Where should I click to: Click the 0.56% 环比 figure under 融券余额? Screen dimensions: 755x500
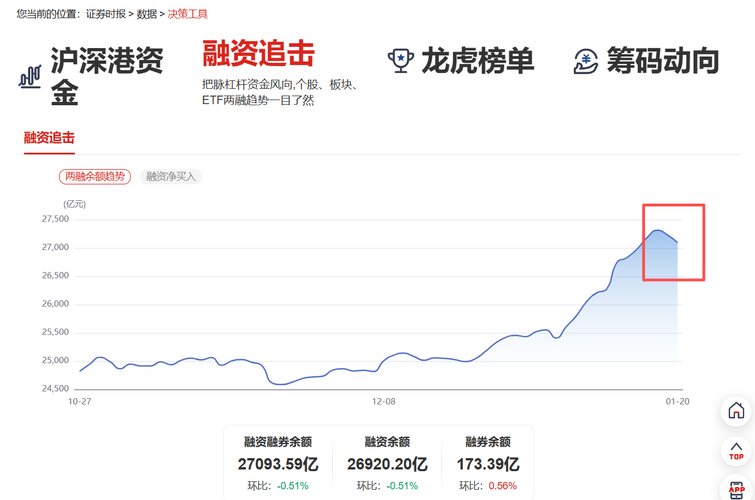tap(503, 486)
